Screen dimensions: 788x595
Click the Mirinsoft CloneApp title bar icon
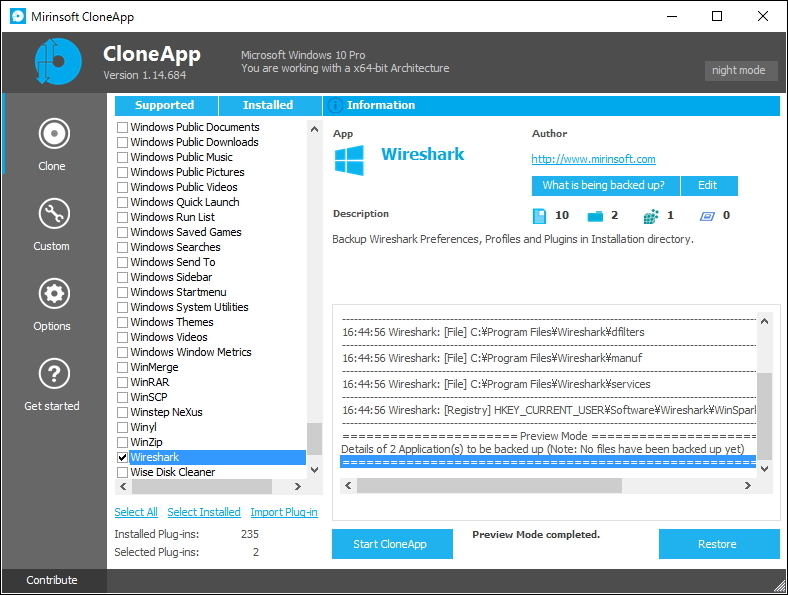[18, 16]
